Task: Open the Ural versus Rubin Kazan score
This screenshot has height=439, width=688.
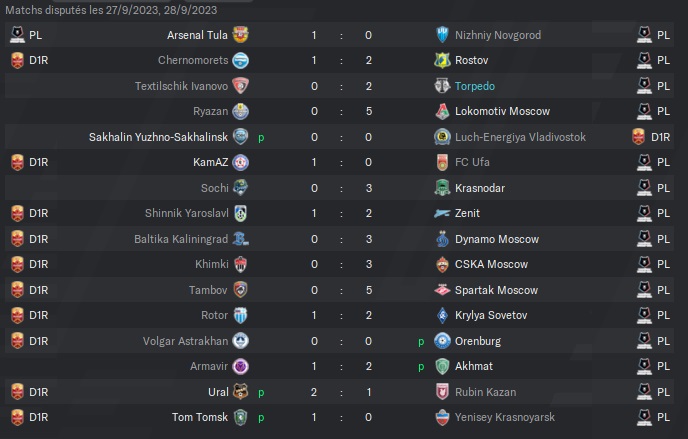Action: [x=341, y=392]
